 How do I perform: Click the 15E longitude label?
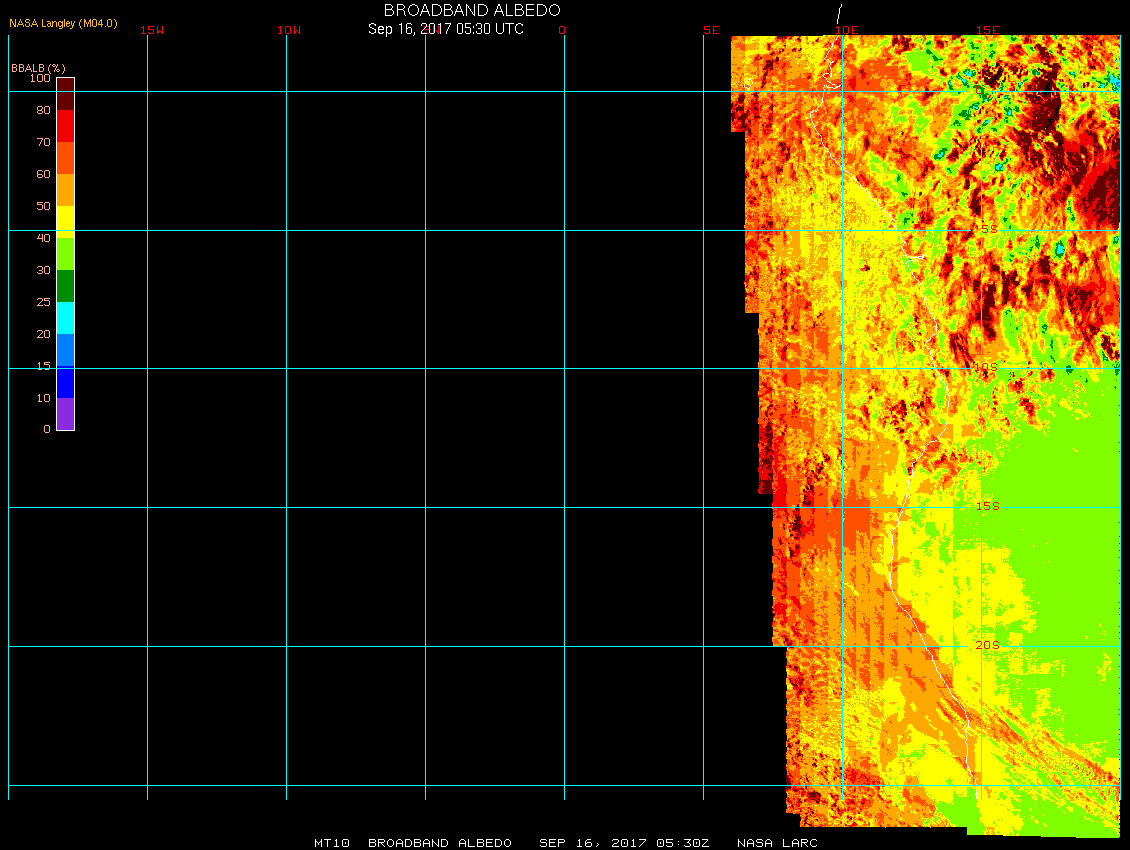988,30
